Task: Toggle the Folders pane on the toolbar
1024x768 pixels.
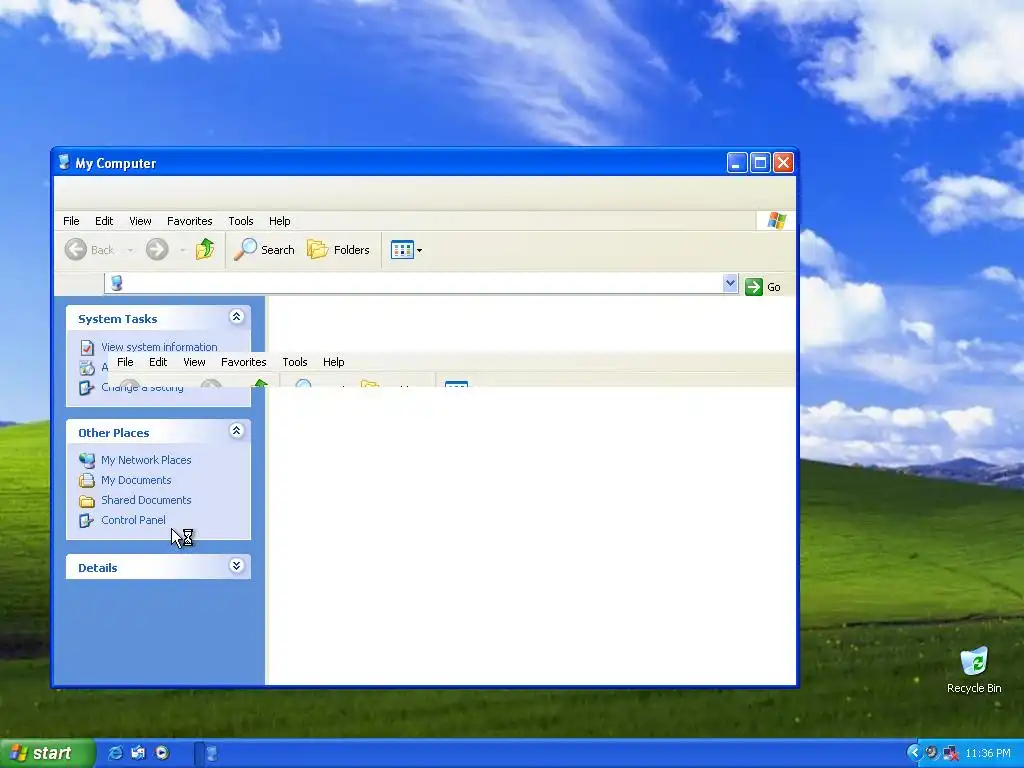Action: [338, 249]
